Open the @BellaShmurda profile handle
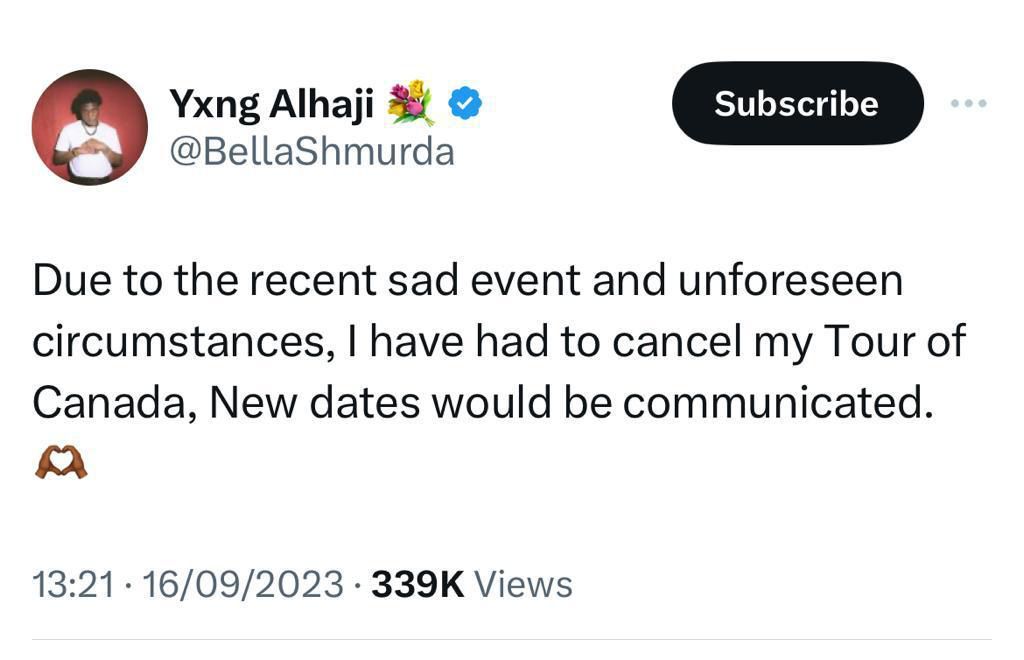1024x660 pixels. coord(312,150)
